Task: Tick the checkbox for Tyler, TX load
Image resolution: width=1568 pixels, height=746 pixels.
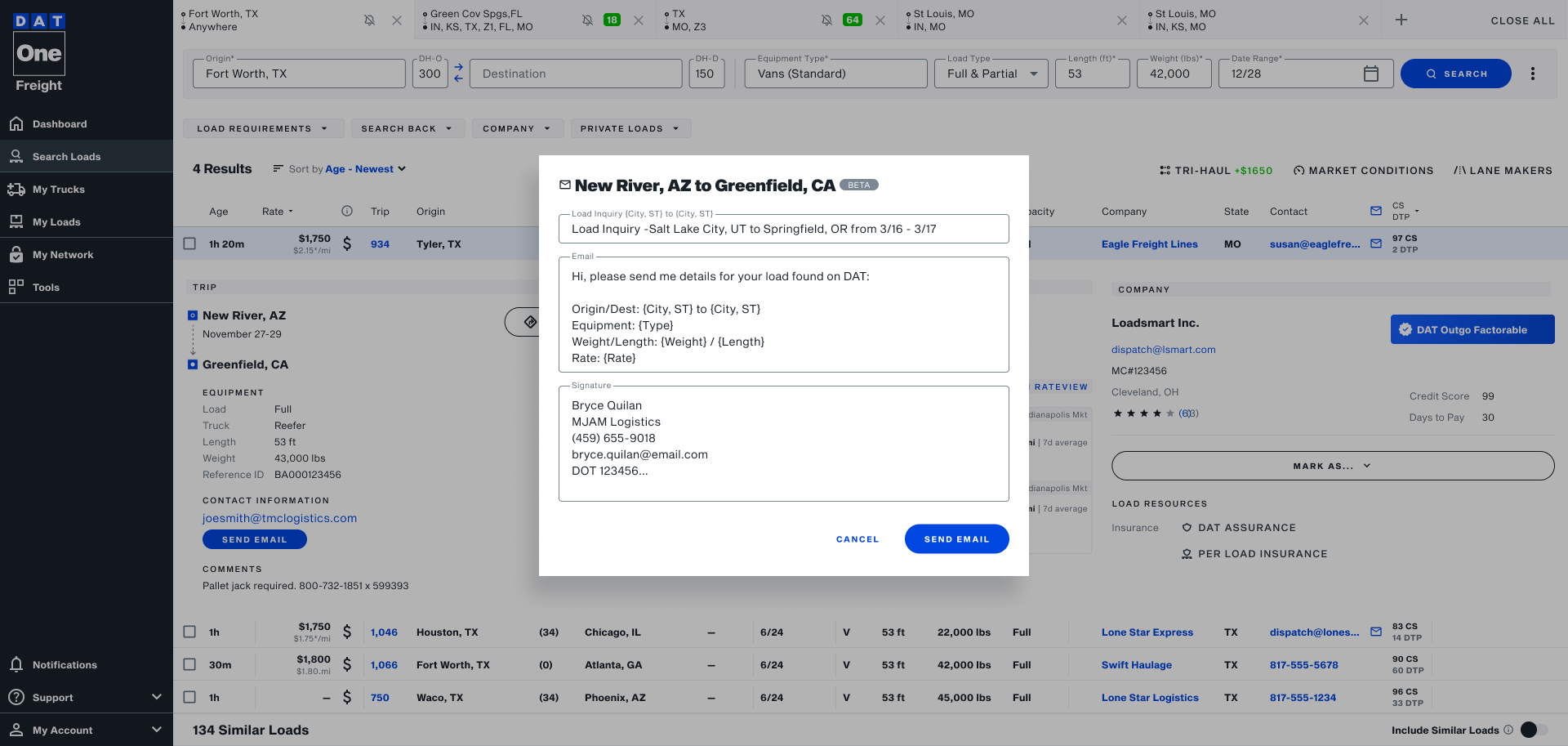Action: pos(189,243)
